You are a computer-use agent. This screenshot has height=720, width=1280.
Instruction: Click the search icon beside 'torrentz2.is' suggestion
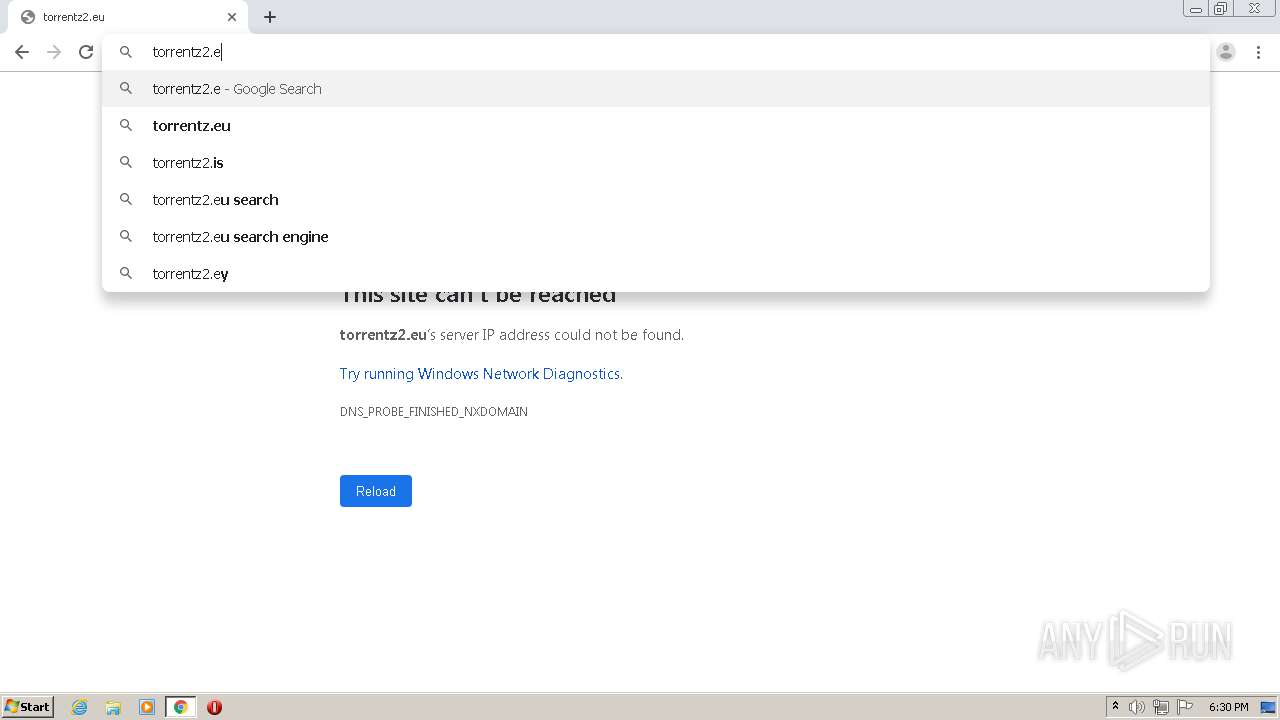point(126,163)
